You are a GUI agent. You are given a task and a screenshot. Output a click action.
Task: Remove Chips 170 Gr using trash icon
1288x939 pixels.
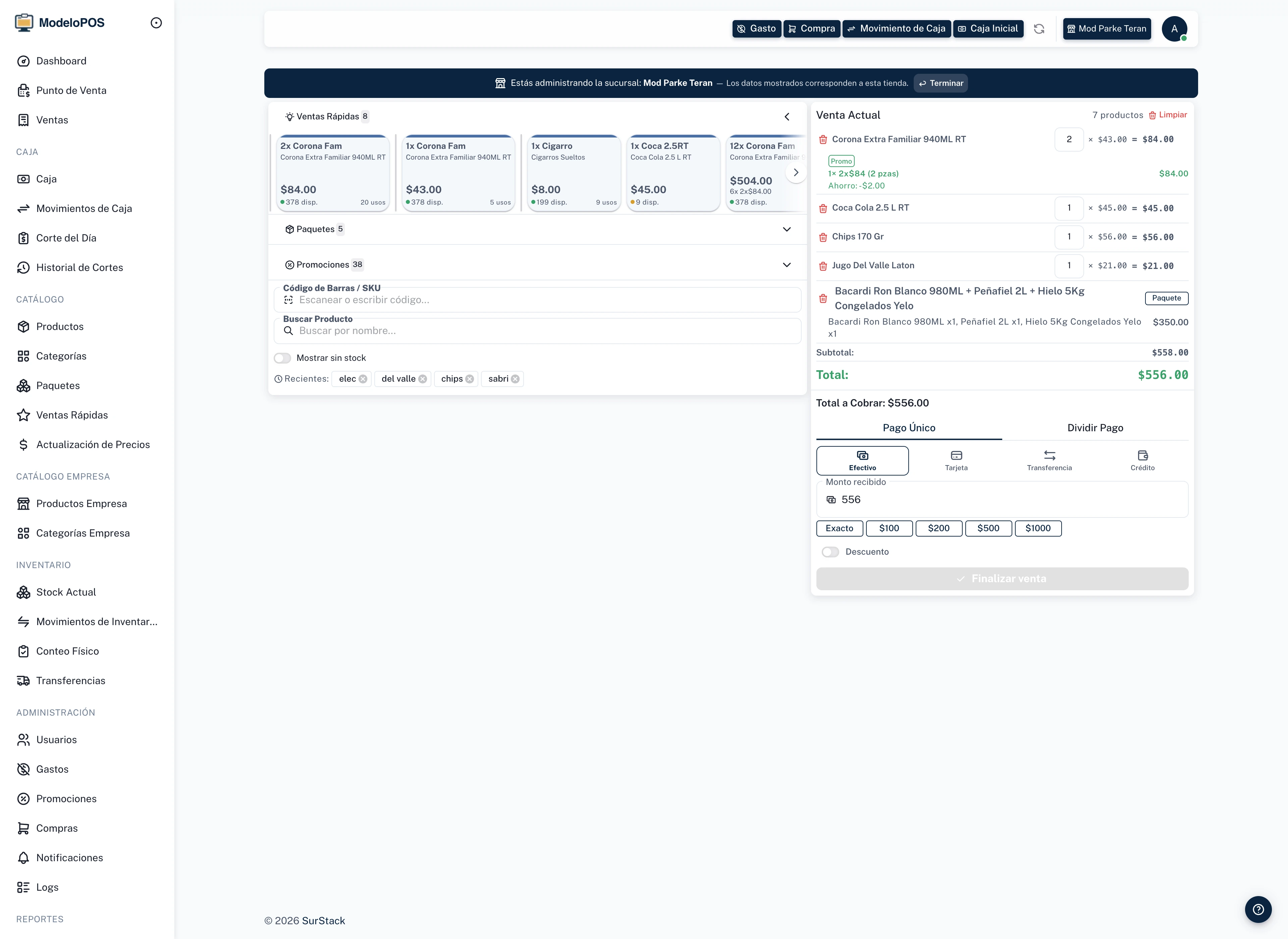point(822,237)
